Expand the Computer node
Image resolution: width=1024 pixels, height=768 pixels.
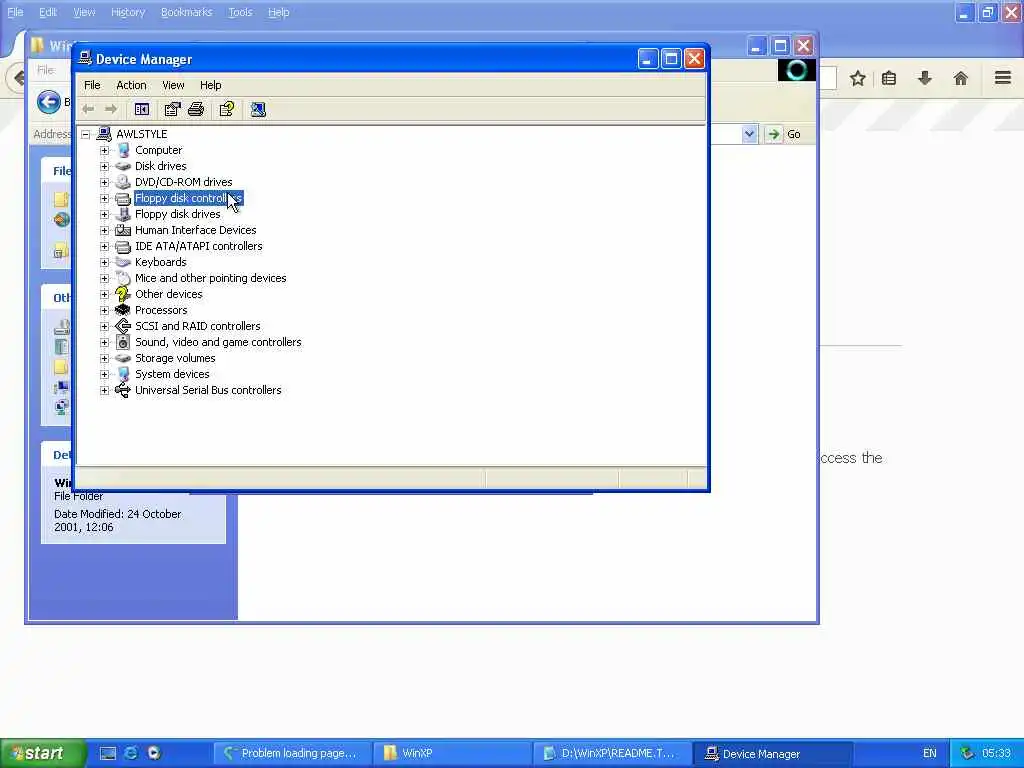click(104, 150)
